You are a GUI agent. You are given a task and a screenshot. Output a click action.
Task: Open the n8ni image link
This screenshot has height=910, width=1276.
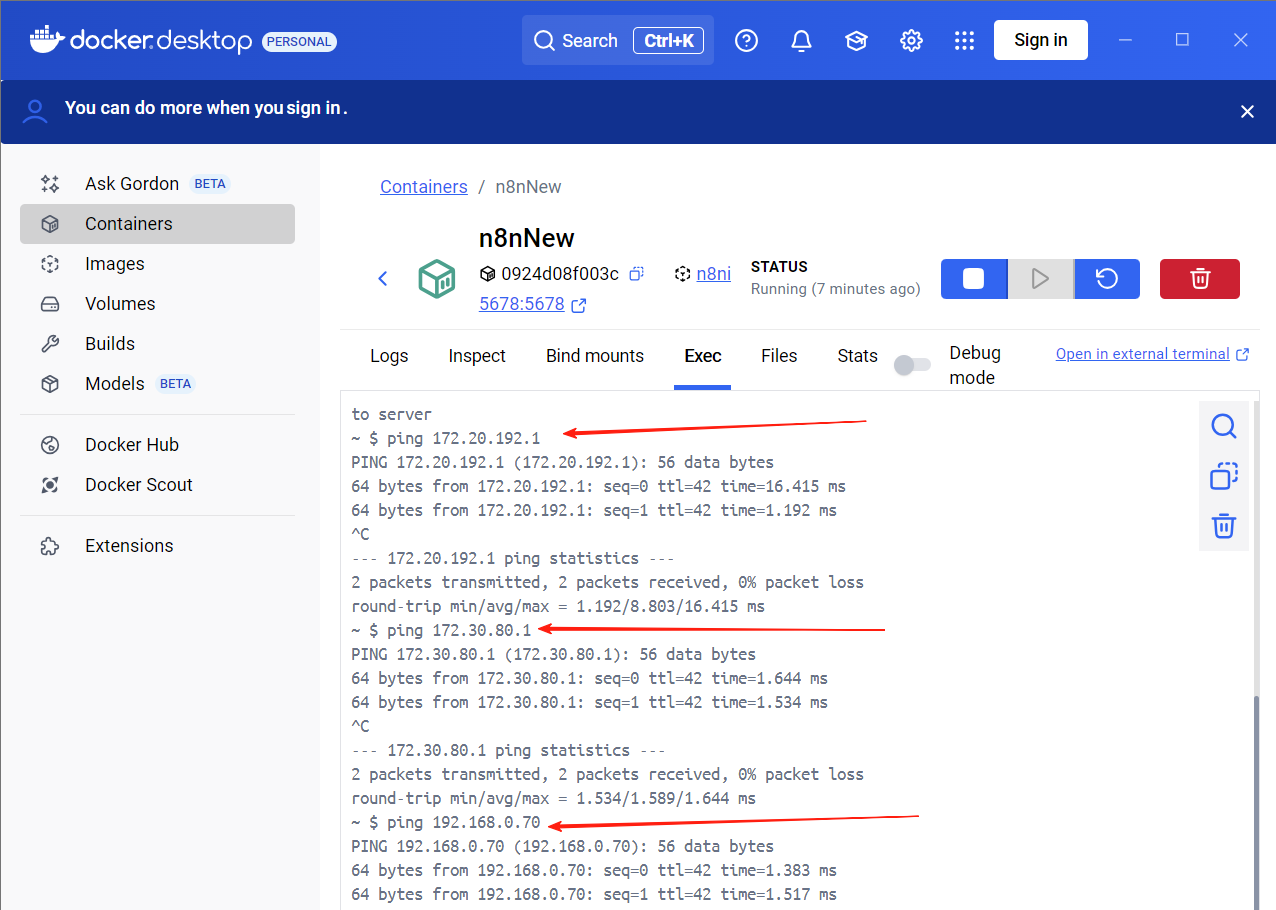(x=713, y=273)
